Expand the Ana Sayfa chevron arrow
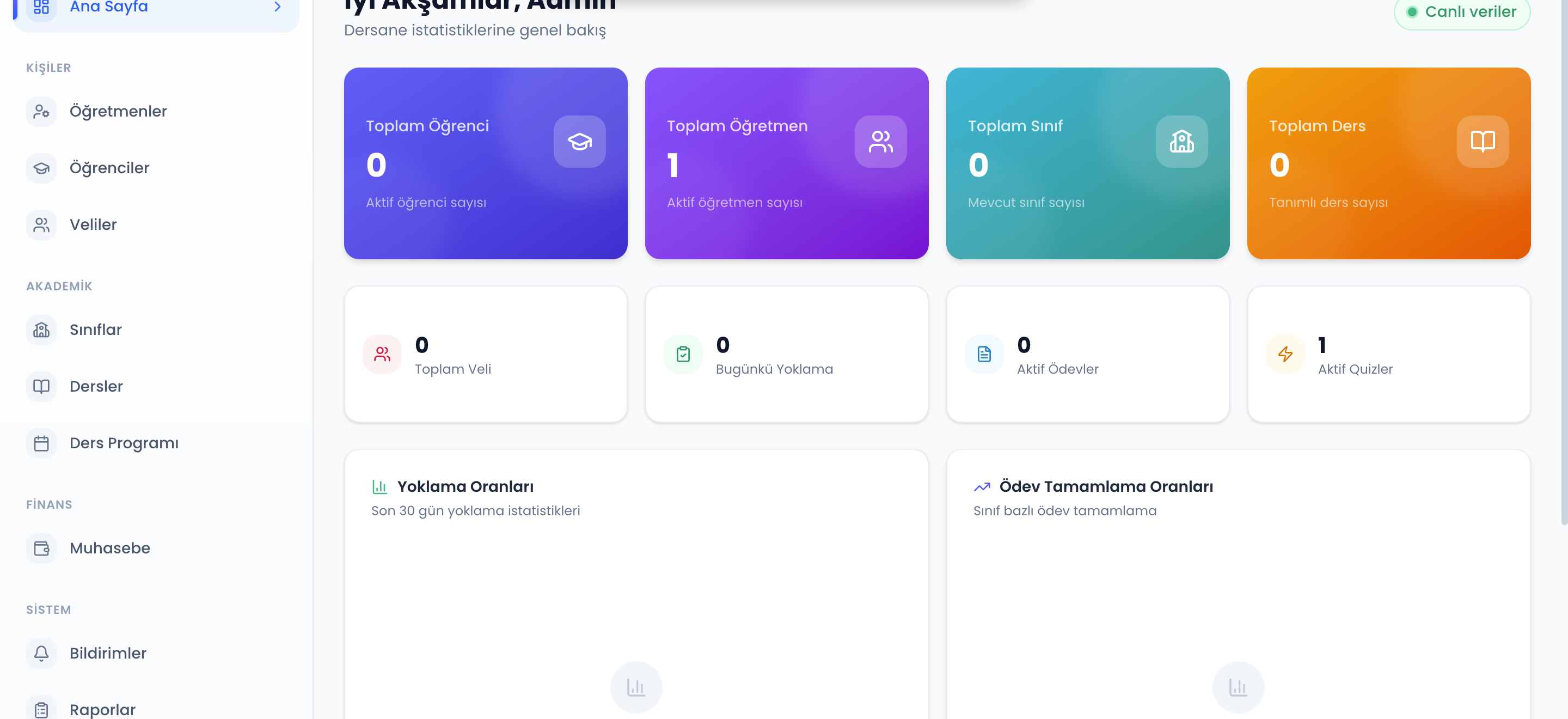This screenshot has height=719, width=1568. (278, 7)
